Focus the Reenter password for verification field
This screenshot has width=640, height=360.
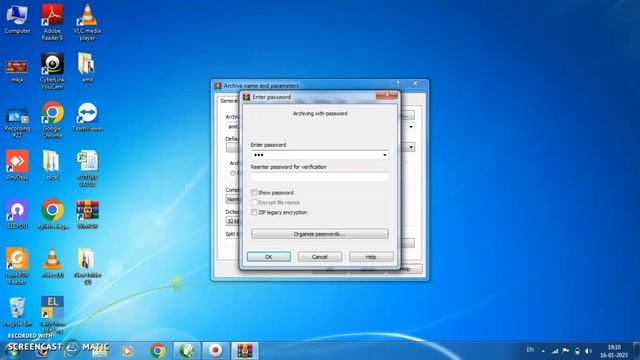pos(320,177)
